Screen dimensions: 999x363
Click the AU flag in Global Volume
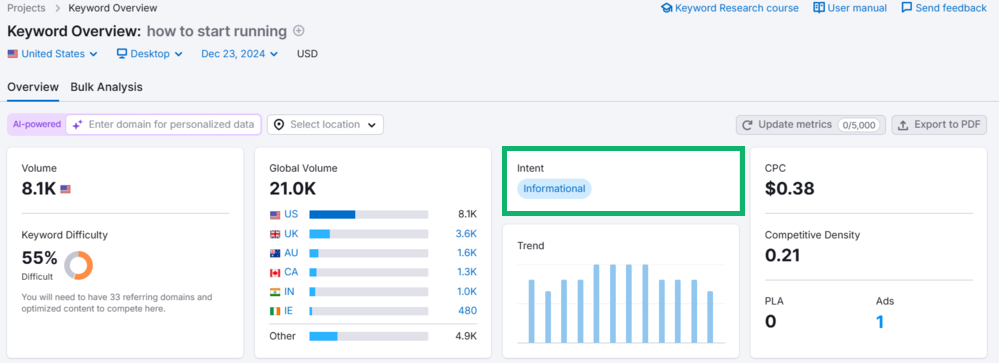coord(275,253)
